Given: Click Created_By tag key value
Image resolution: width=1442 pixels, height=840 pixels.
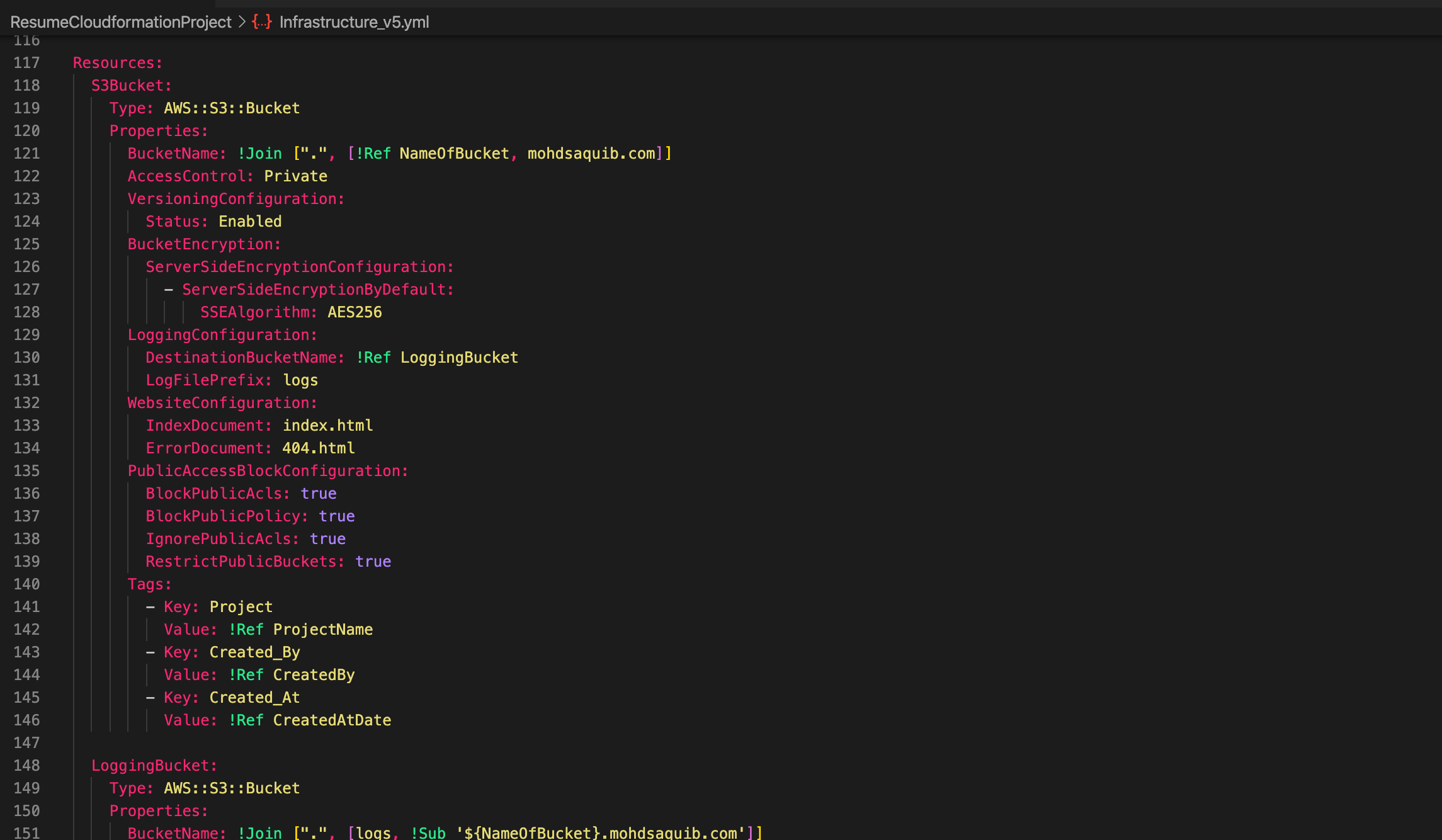Looking at the screenshot, I should 254,652.
